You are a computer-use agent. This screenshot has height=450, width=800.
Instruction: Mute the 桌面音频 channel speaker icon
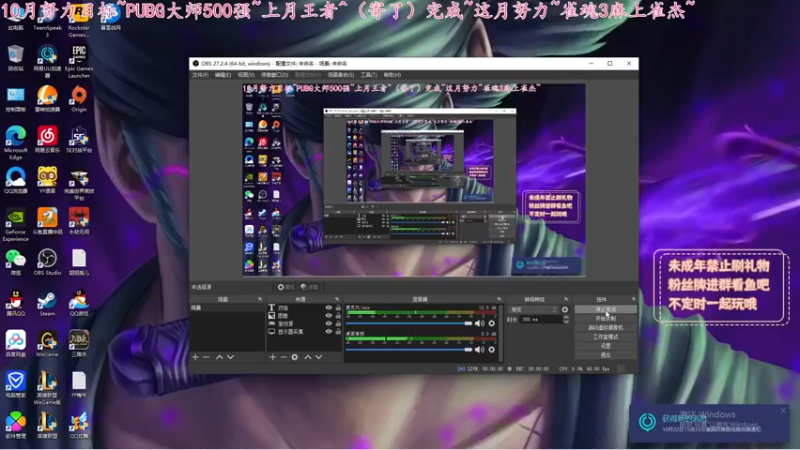tap(479, 349)
